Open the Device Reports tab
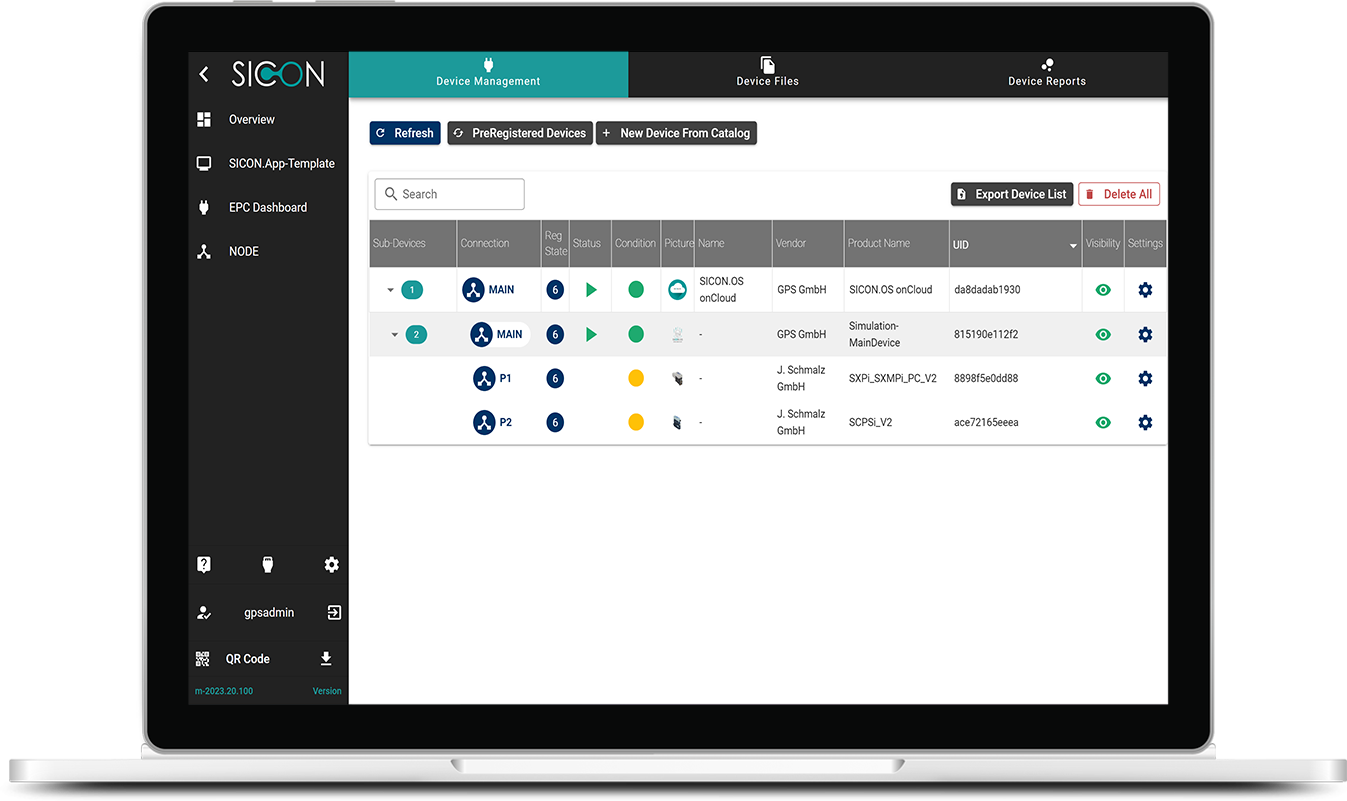Viewport: 1347px width, 801px height. pyautogui.click(x=1046, y=73)
